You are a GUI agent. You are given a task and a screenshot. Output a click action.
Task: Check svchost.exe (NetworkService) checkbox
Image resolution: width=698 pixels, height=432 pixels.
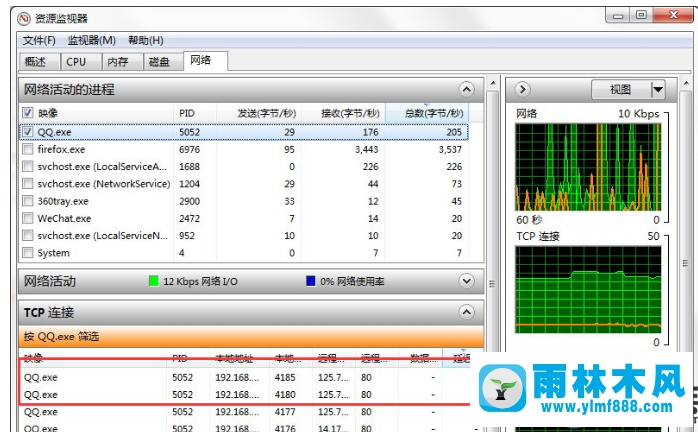pyautogui.click(x=28, y=183)
